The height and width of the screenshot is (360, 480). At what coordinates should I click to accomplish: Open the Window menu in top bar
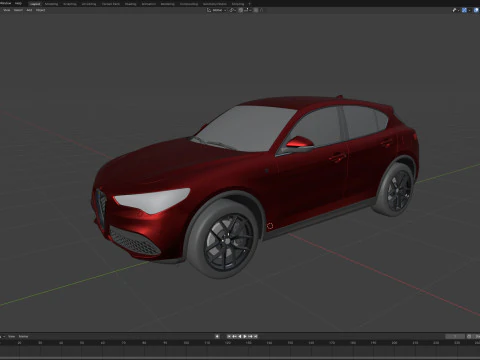pos(5,3)
